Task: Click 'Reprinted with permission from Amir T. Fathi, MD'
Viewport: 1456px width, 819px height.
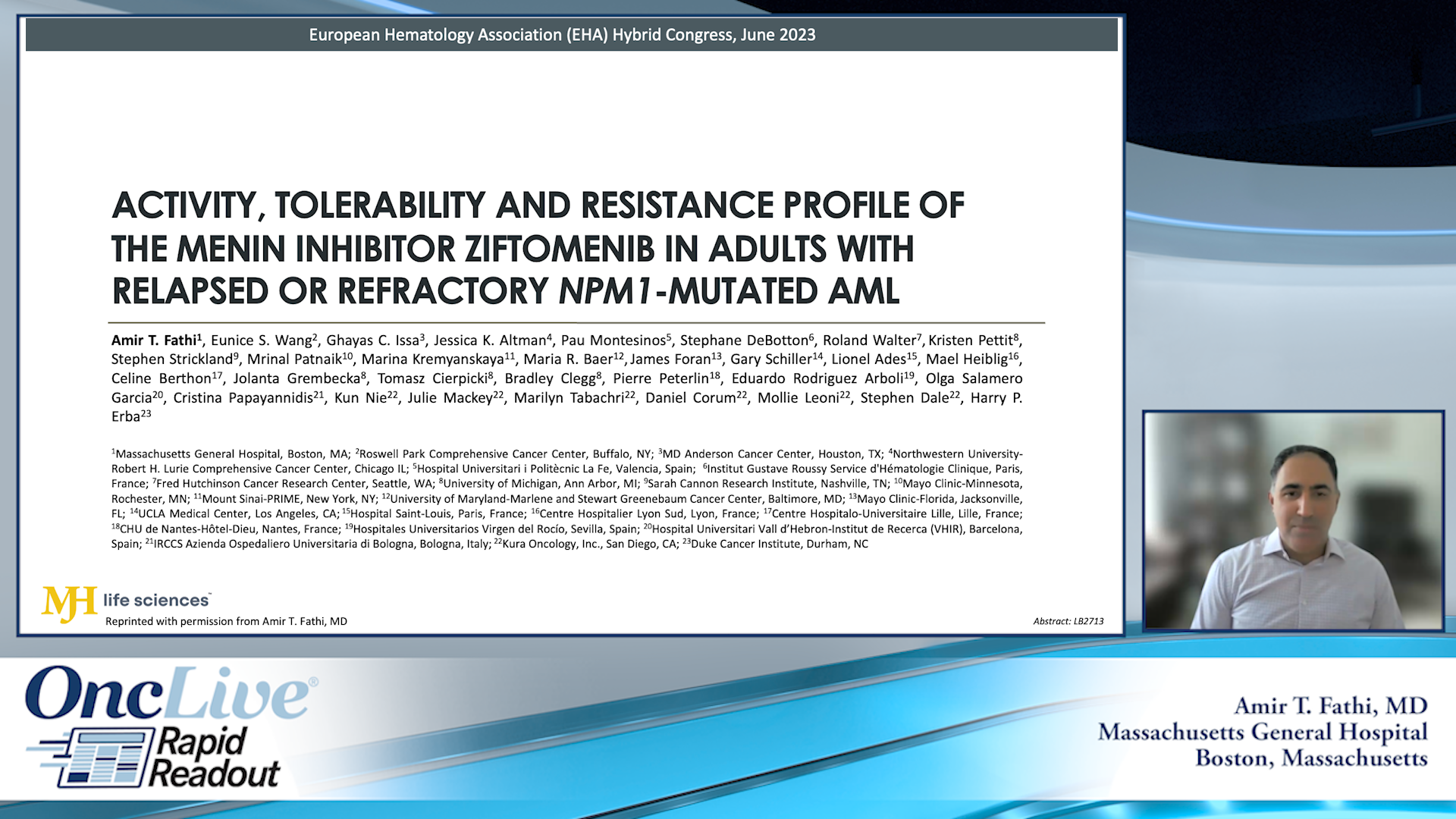Action: pos(226,621)
